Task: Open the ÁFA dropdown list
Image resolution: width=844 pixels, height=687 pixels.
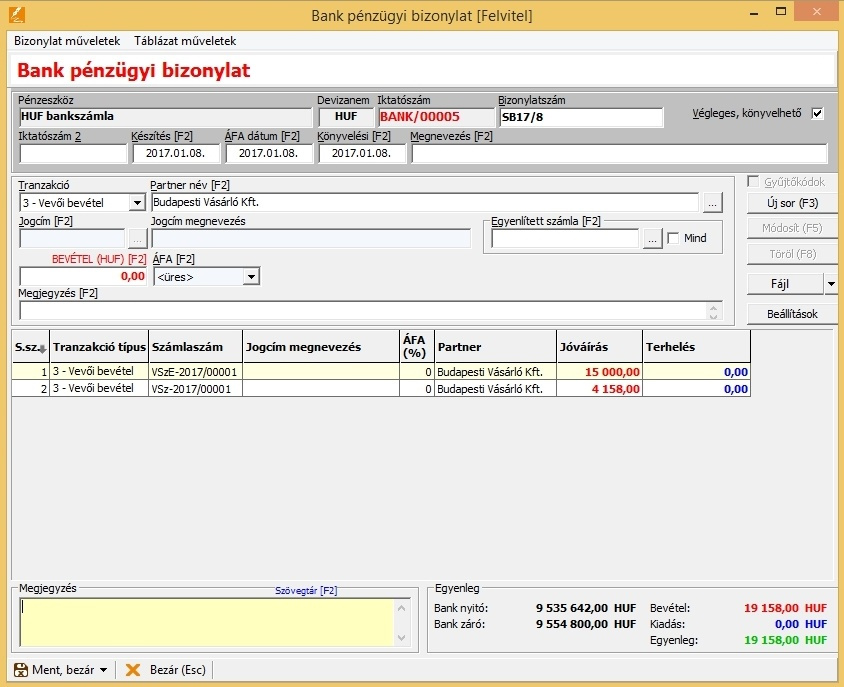Action: point(250,277)
